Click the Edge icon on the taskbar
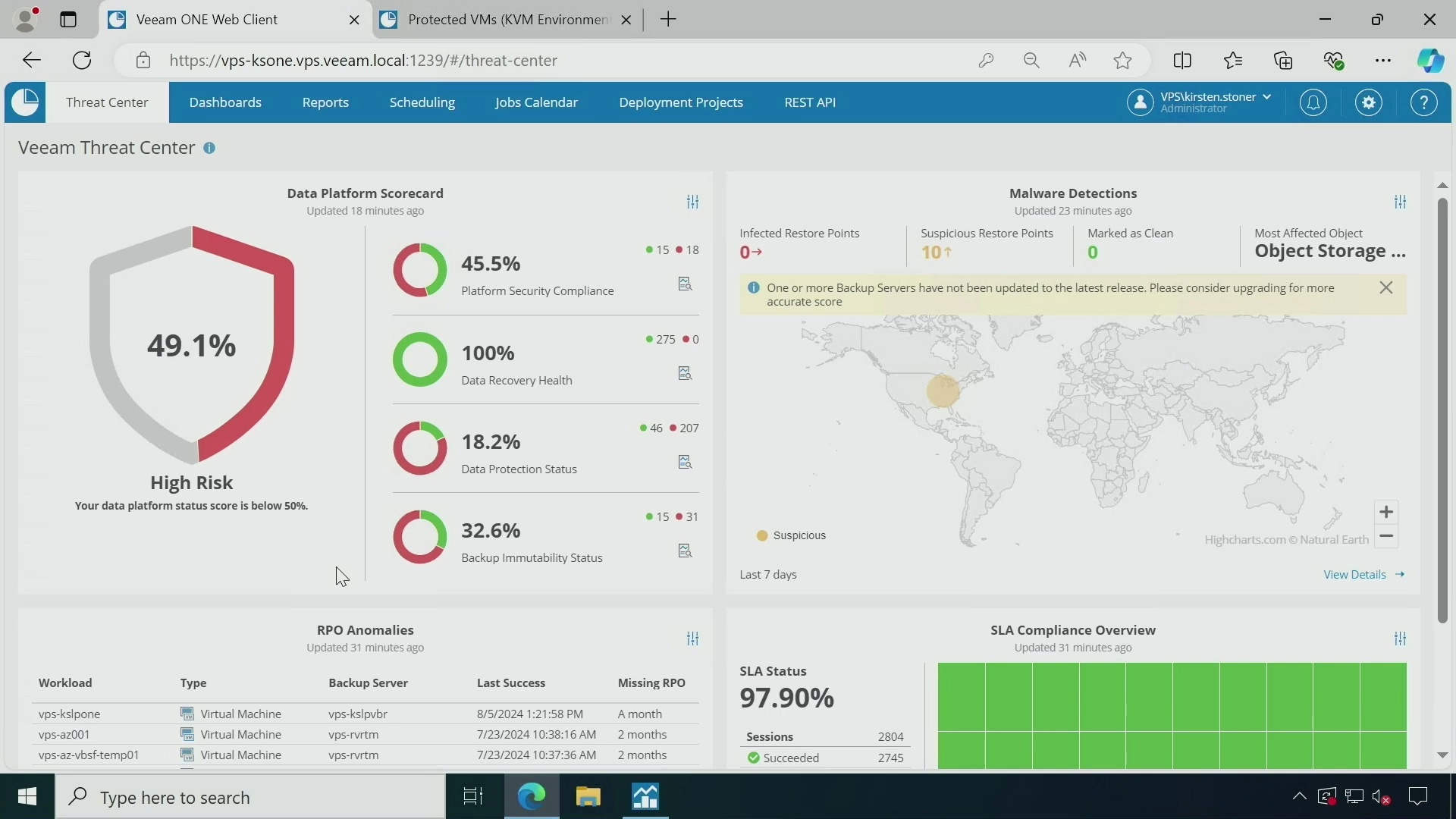This screenshot has height=819, width=1456. click(x=531, y=797)
